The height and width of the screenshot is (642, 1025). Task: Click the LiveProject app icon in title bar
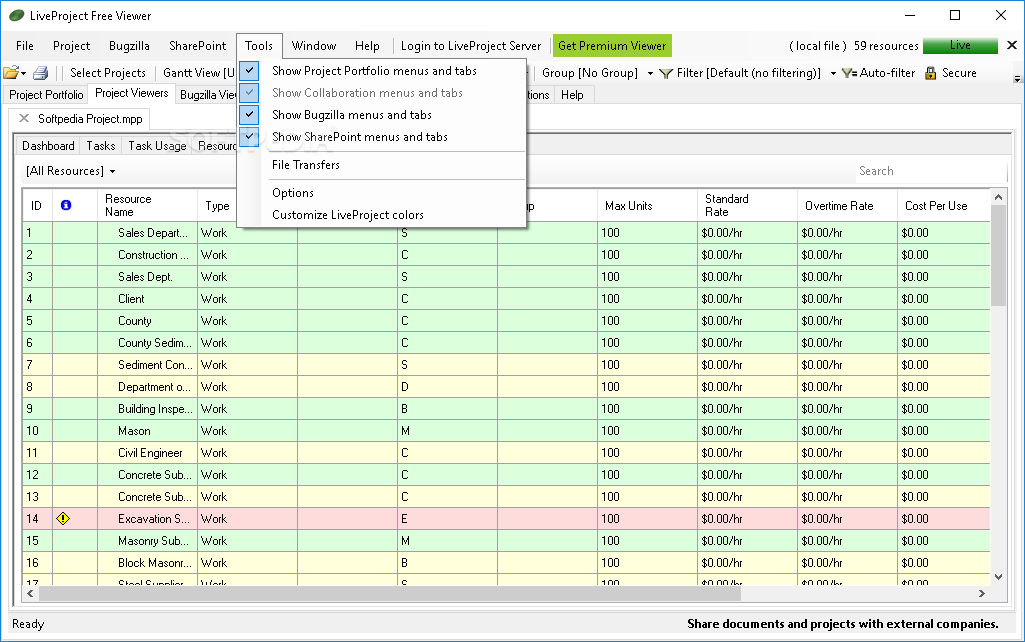pyautogui.click(x=16, y=15)
